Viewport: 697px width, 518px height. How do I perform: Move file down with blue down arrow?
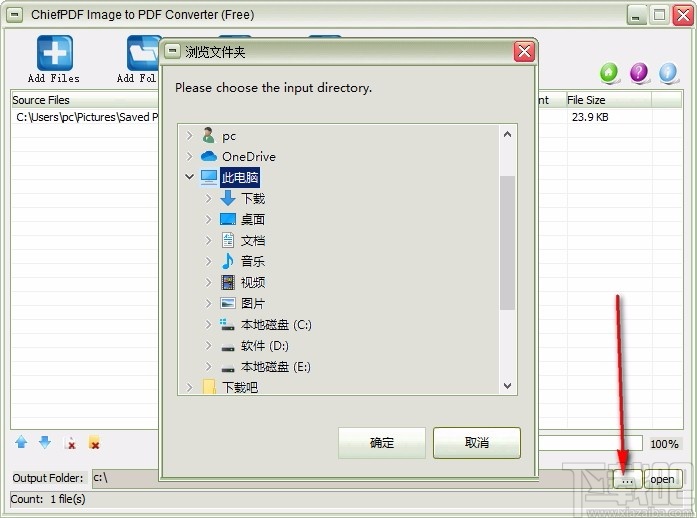[45, 442]
